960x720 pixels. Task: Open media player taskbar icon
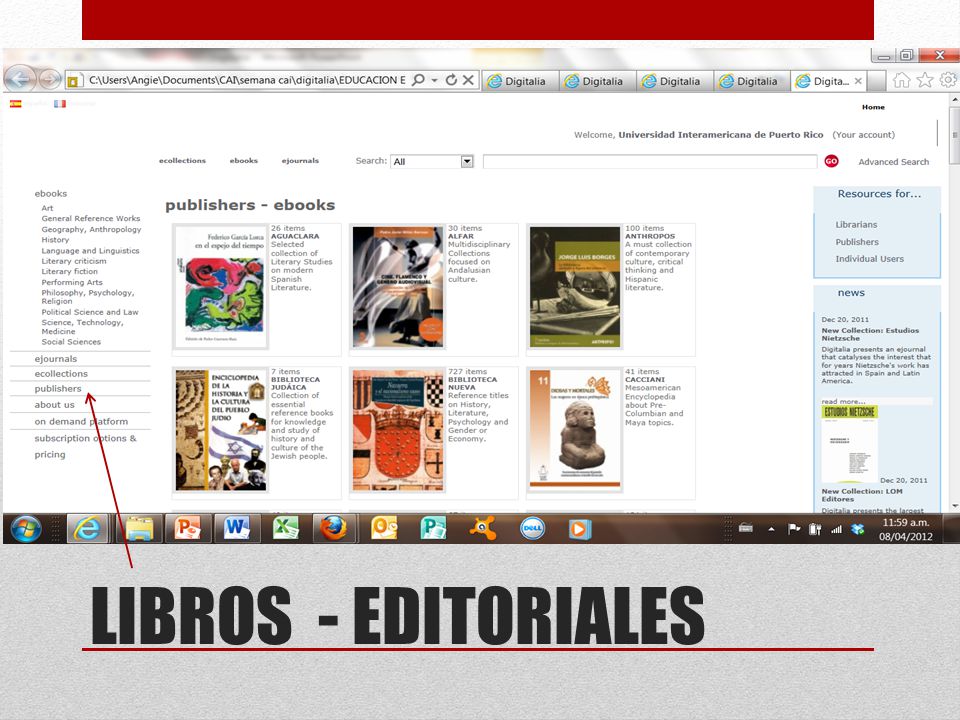pos(579,528)
